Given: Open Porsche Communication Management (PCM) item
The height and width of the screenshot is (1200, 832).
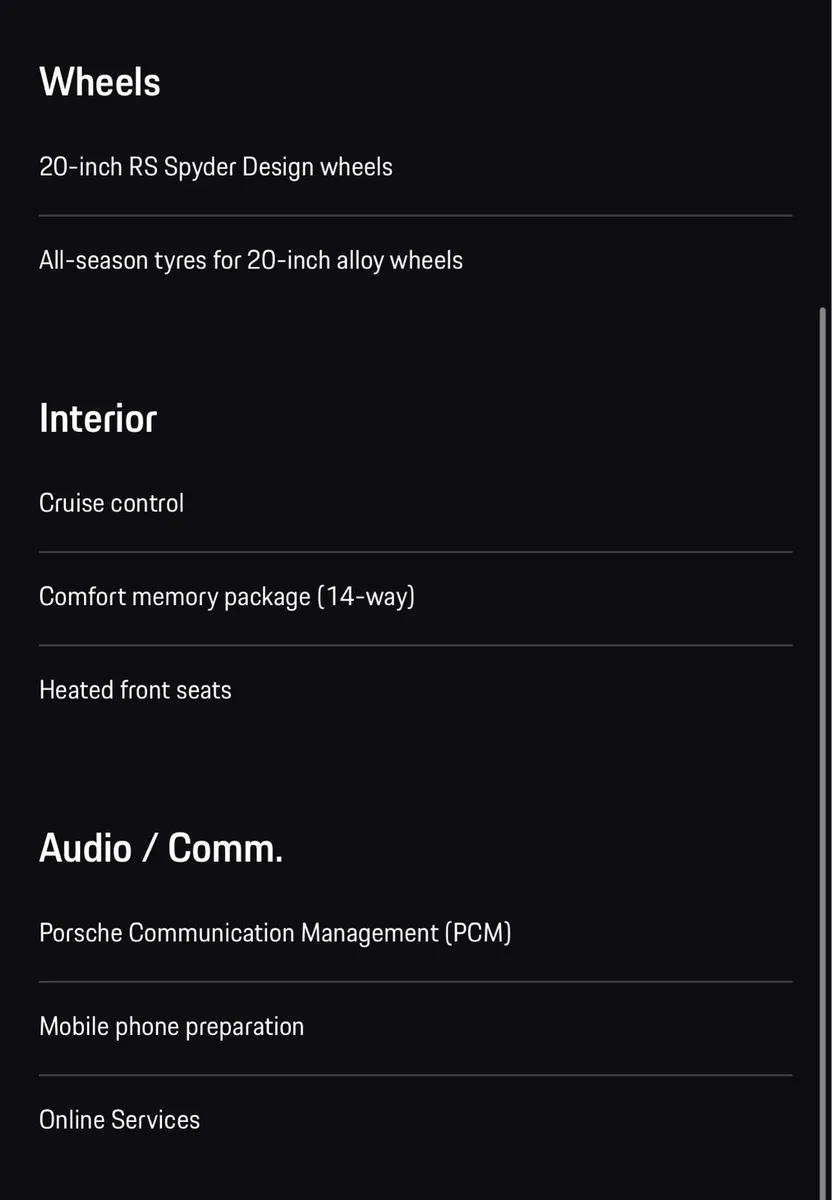Looking at the screenshot, I should (x=275, y=932).
